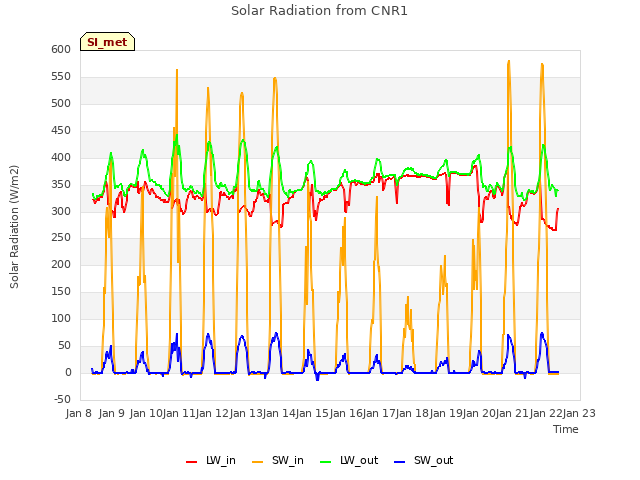Click the Jan 14 x-axis label
Screen dimensions: 640x480
point(279,413)
